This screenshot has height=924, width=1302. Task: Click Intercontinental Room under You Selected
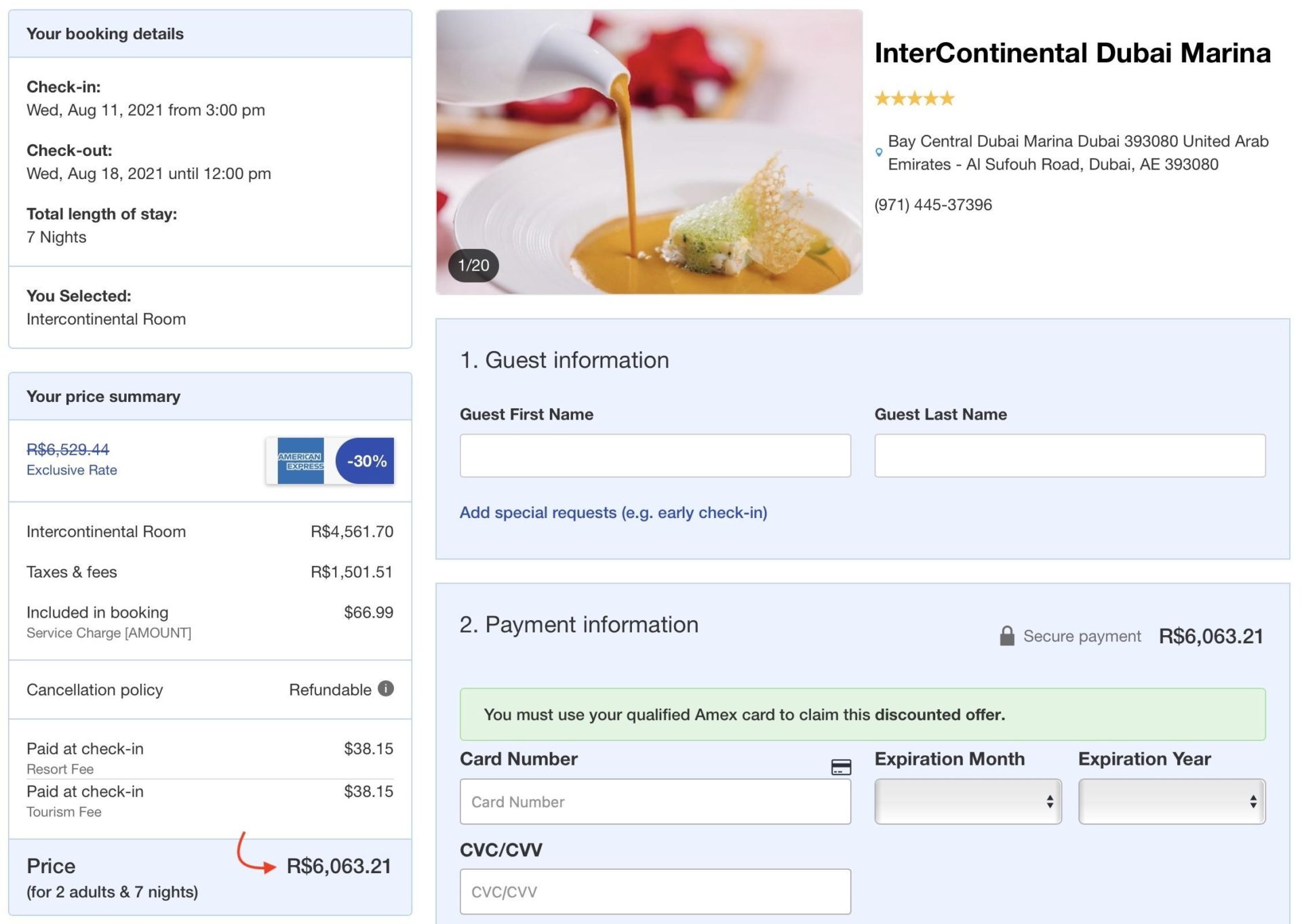click(106, 319)
